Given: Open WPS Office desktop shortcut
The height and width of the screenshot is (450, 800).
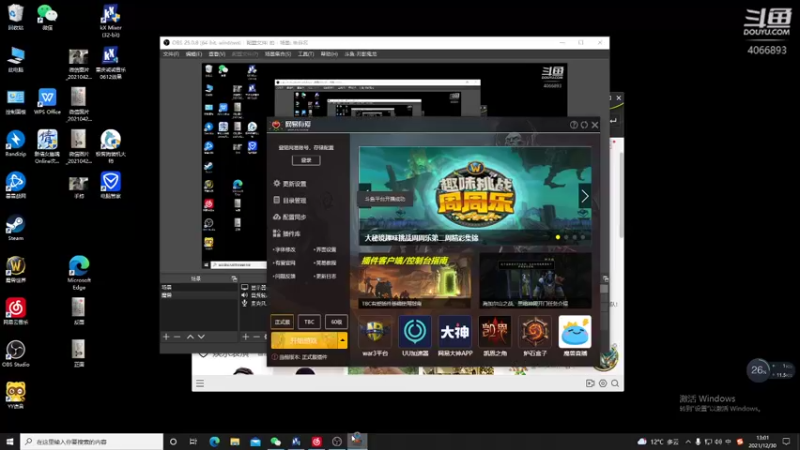Looking at the screenshot, I should click(x=47, y=101).
